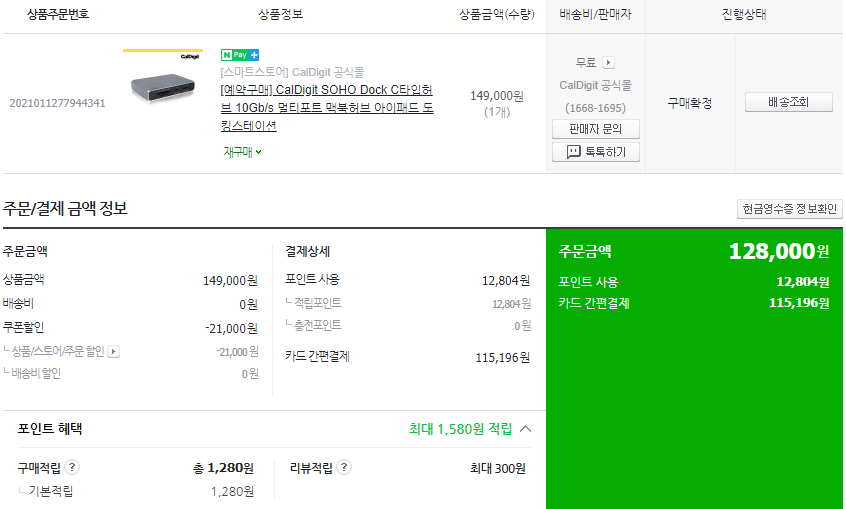Click order number 2021011277944341
The image size is (846, 509).
point(57,103)
